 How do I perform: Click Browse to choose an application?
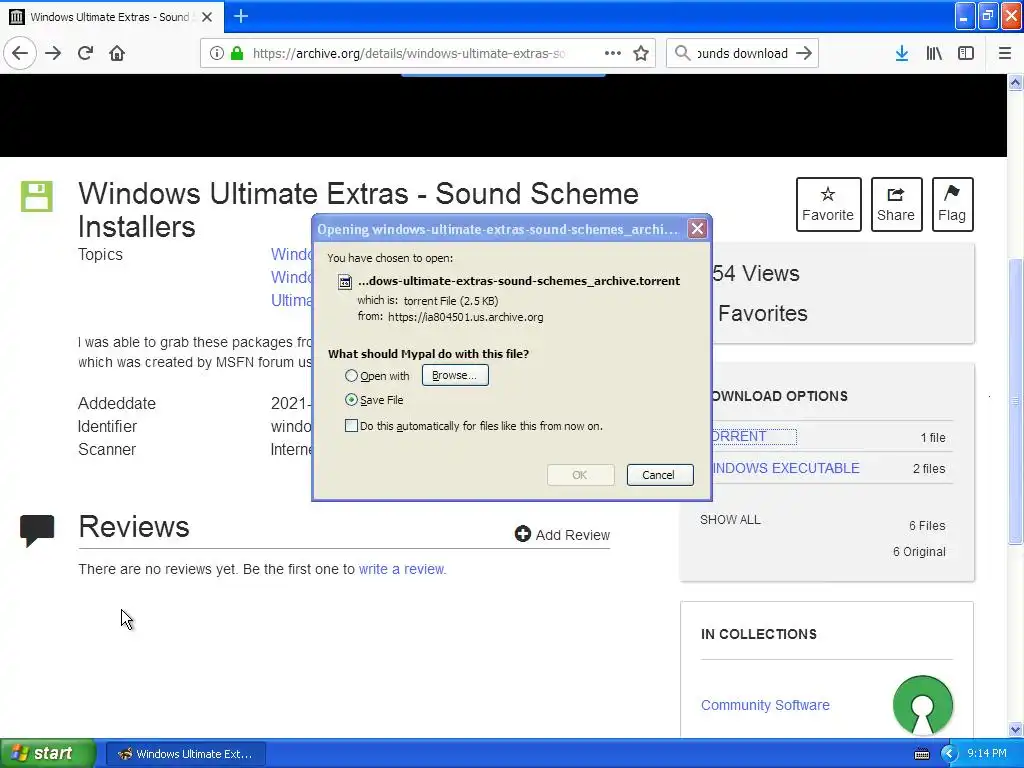click(x=455, y=375)
